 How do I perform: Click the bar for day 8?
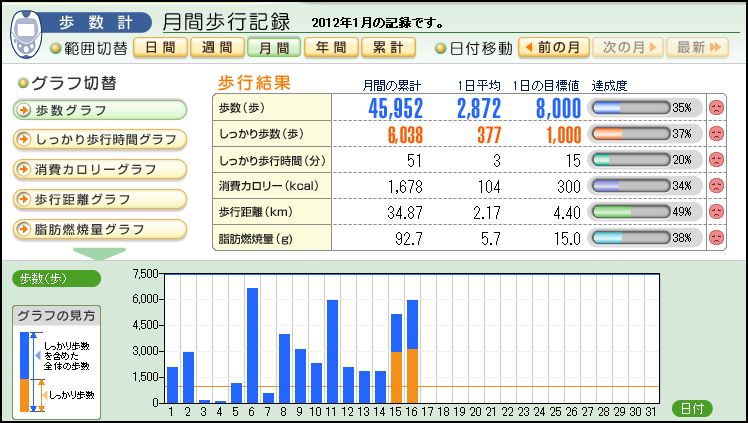tap(284, 369)
